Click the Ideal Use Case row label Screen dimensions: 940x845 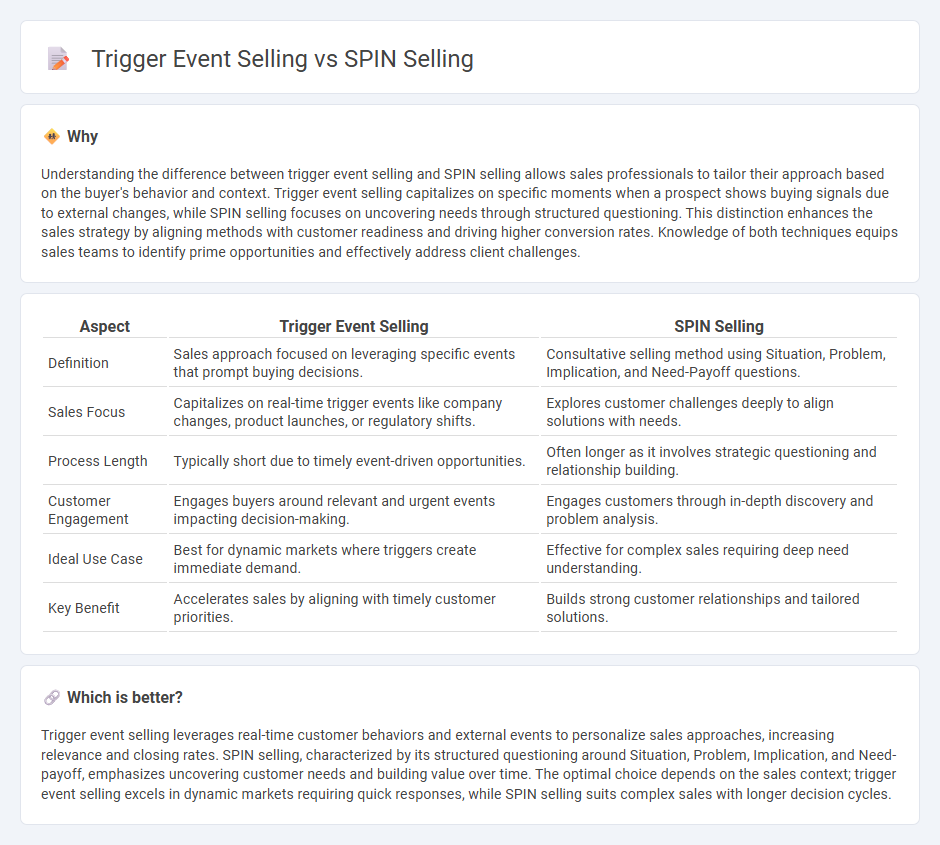pyautogui.click(x=95, y=559)
